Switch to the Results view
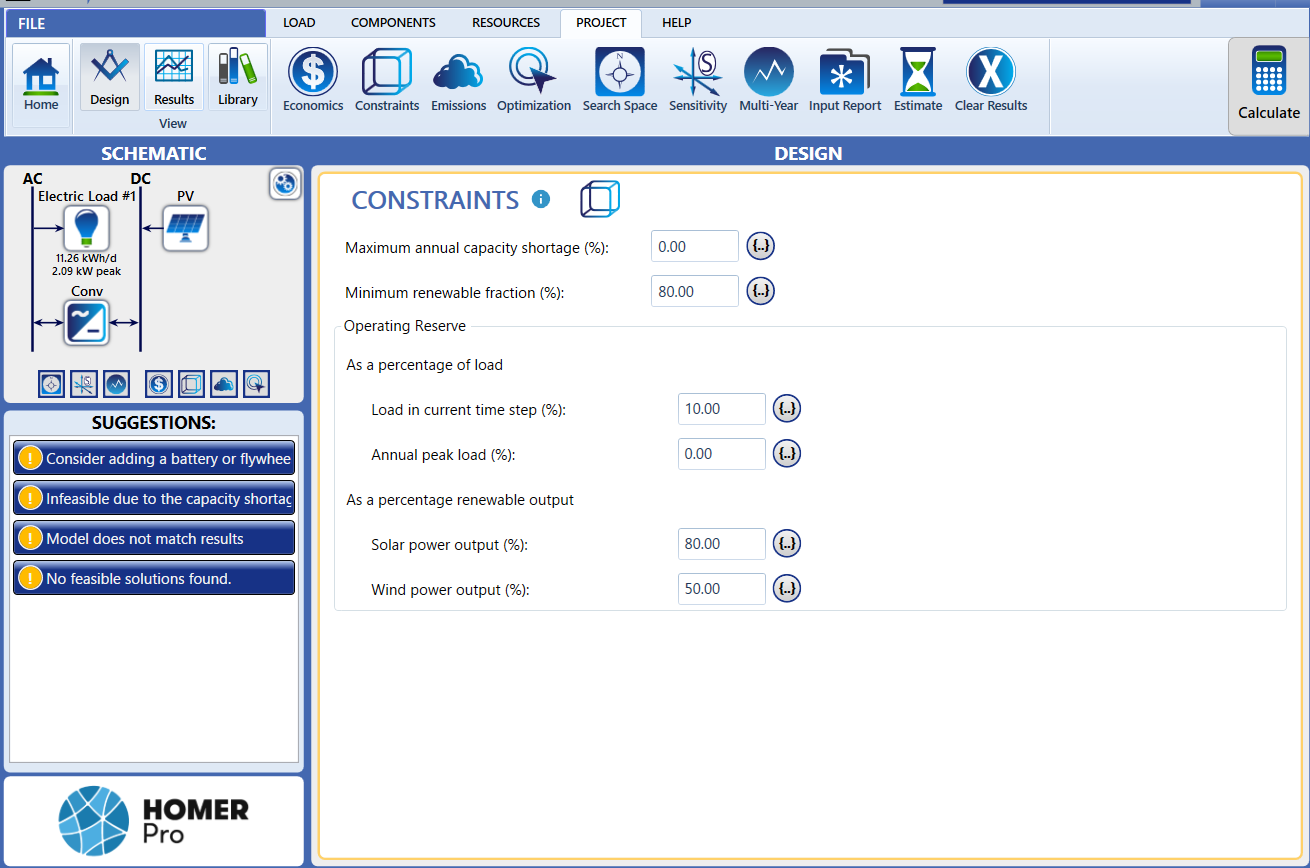The width and height of the screenshot is (1310, 868). pos(174,75)
